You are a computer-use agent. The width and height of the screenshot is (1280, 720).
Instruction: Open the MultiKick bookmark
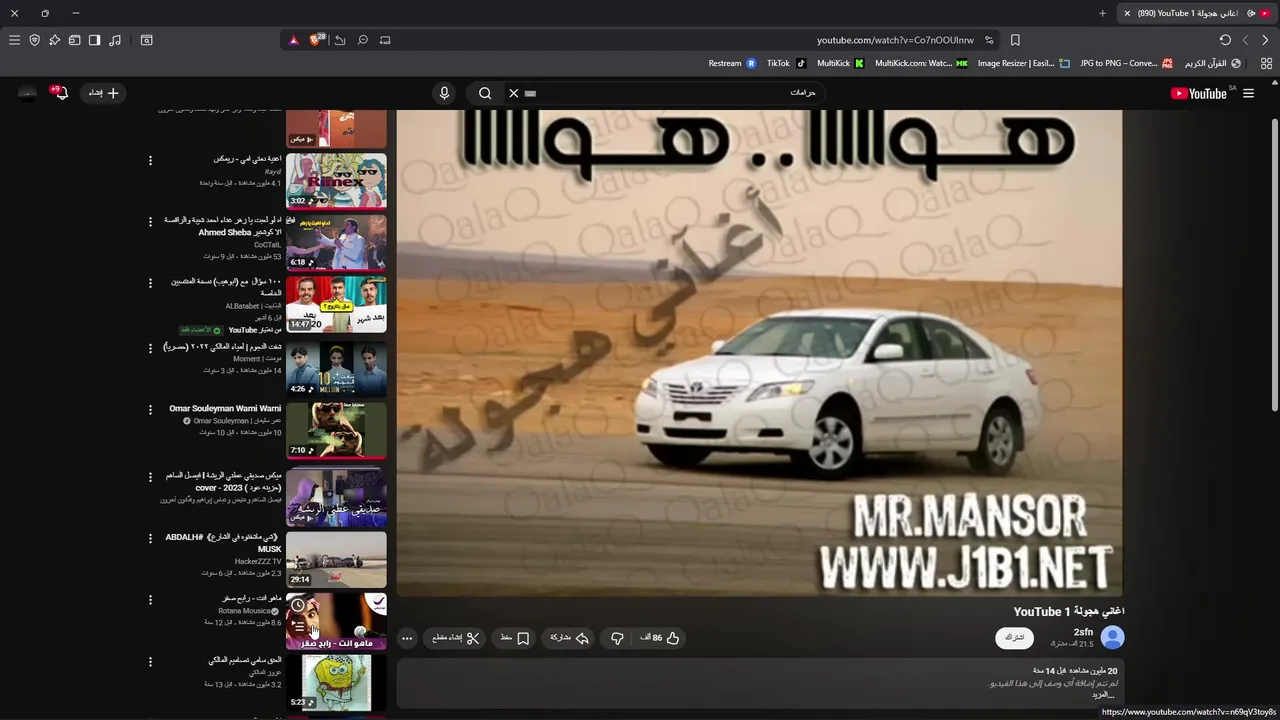(840, 63)
